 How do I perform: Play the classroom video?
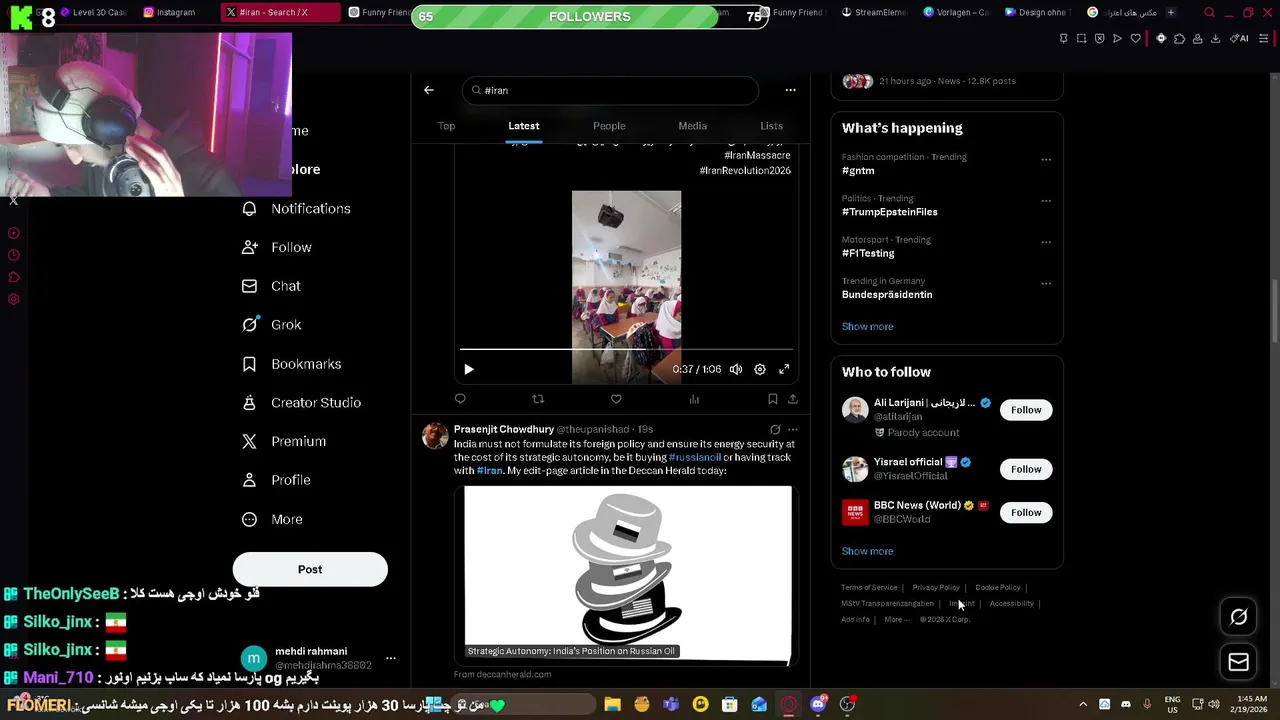point(469,369)
